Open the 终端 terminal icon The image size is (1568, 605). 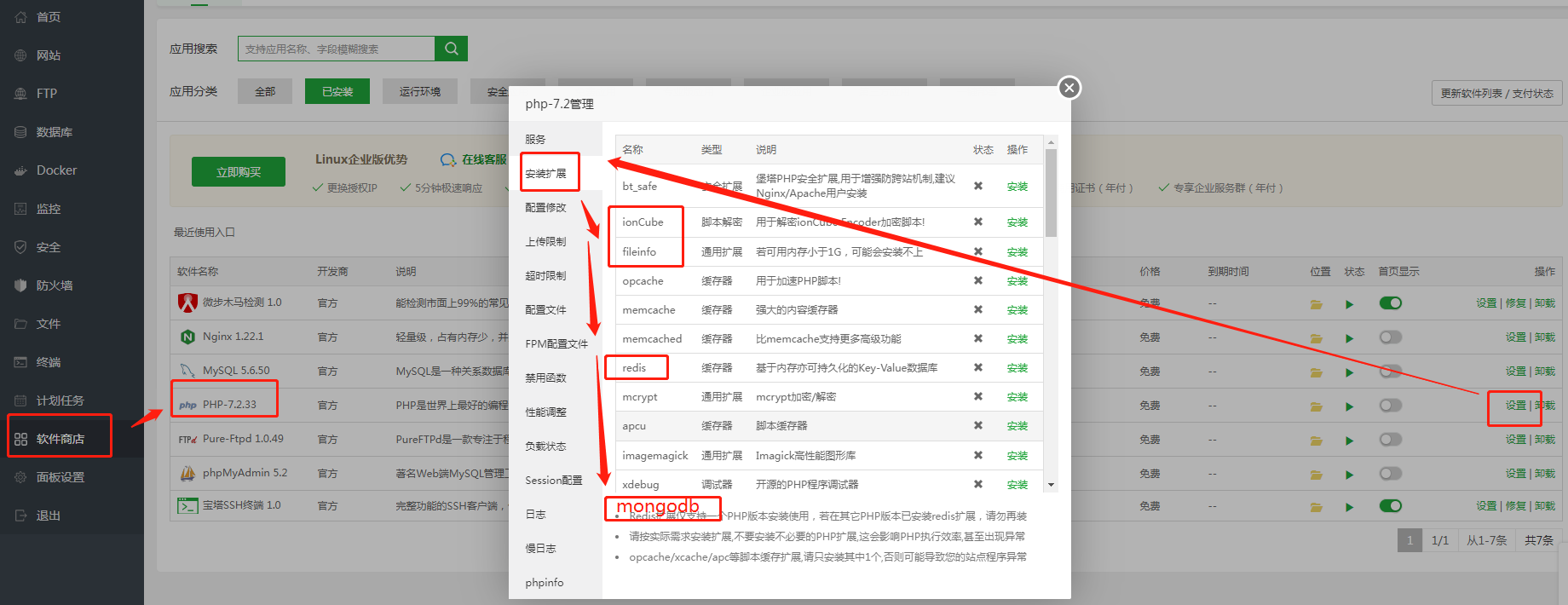20,362
